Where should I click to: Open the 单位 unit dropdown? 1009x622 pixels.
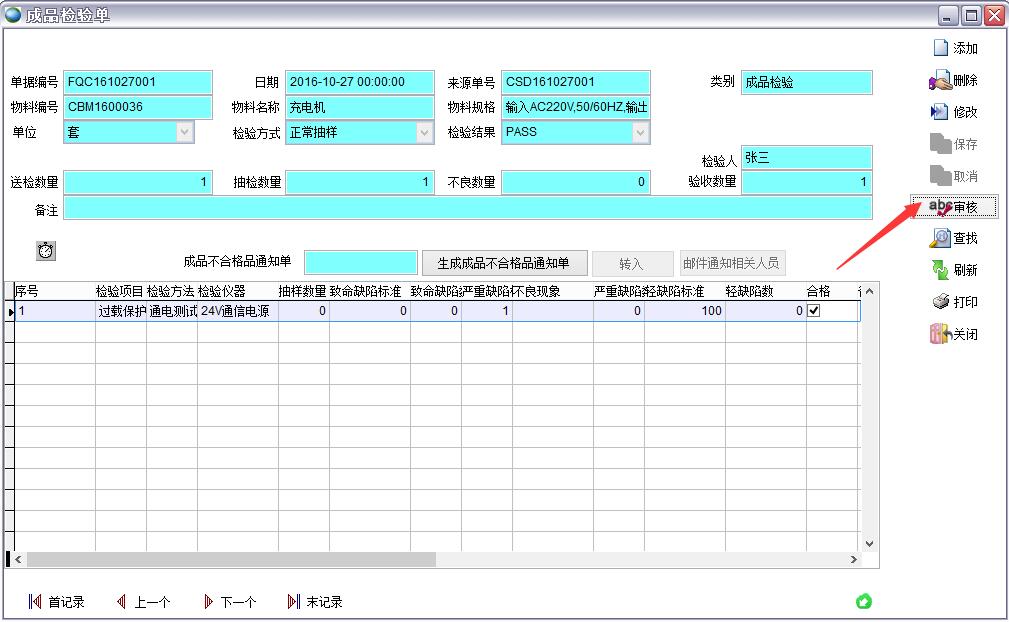tap(186, 131)
